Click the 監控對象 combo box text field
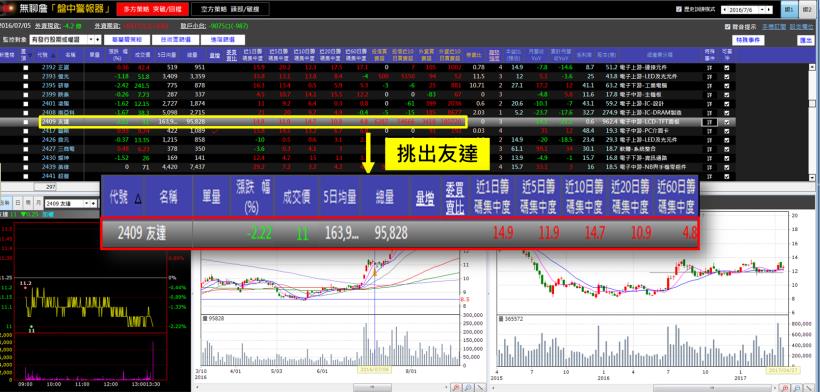The height and width of the screenshot is (392, 820). tap(58, 39)
